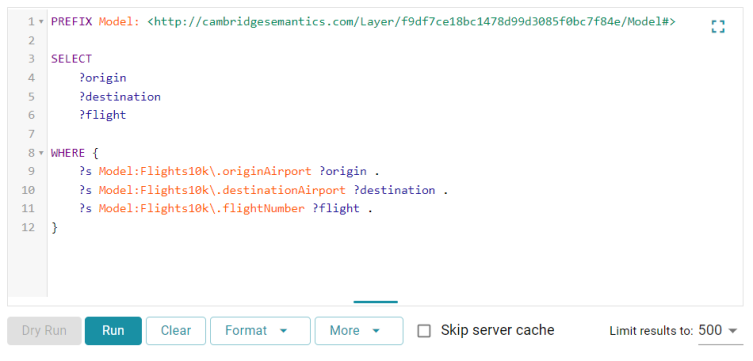
Task: Click the cambridgesemantics.com URL in prefix
Action: (x=412, y=22)
